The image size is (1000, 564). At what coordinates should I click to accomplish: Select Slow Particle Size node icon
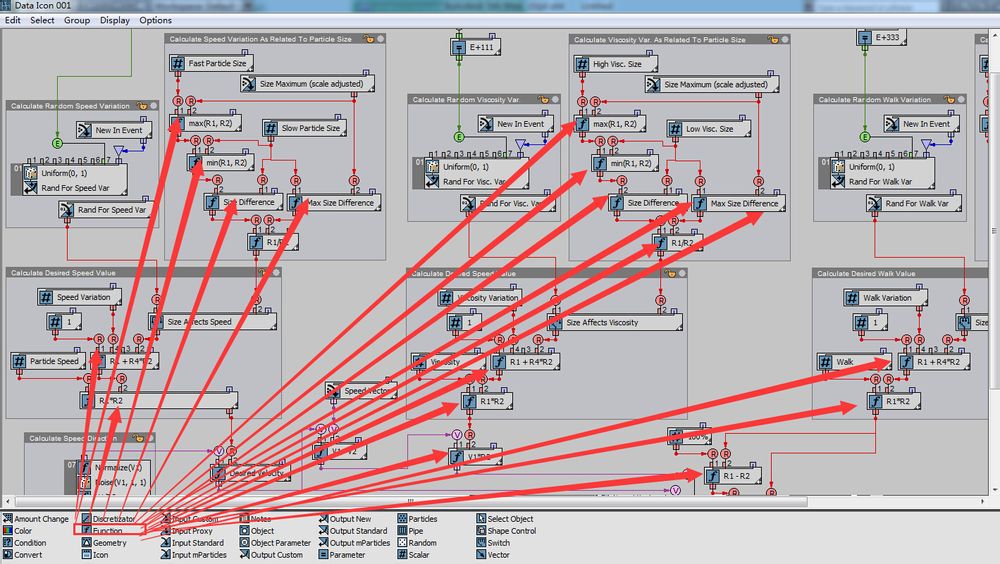(x=270, y=128)
